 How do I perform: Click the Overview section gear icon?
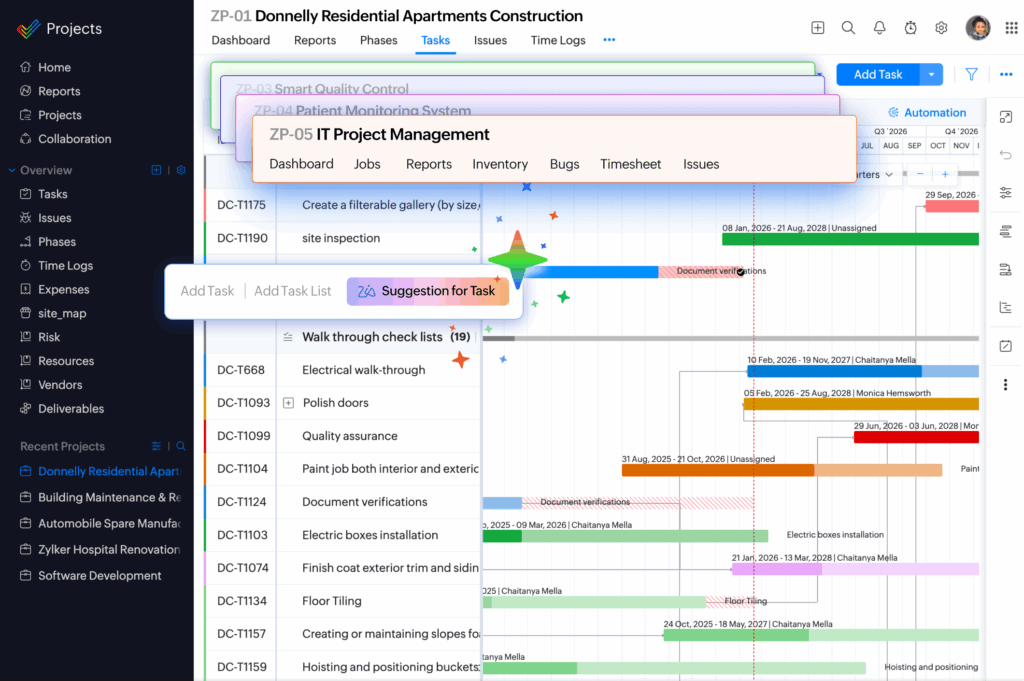click(x=181, y=170)
